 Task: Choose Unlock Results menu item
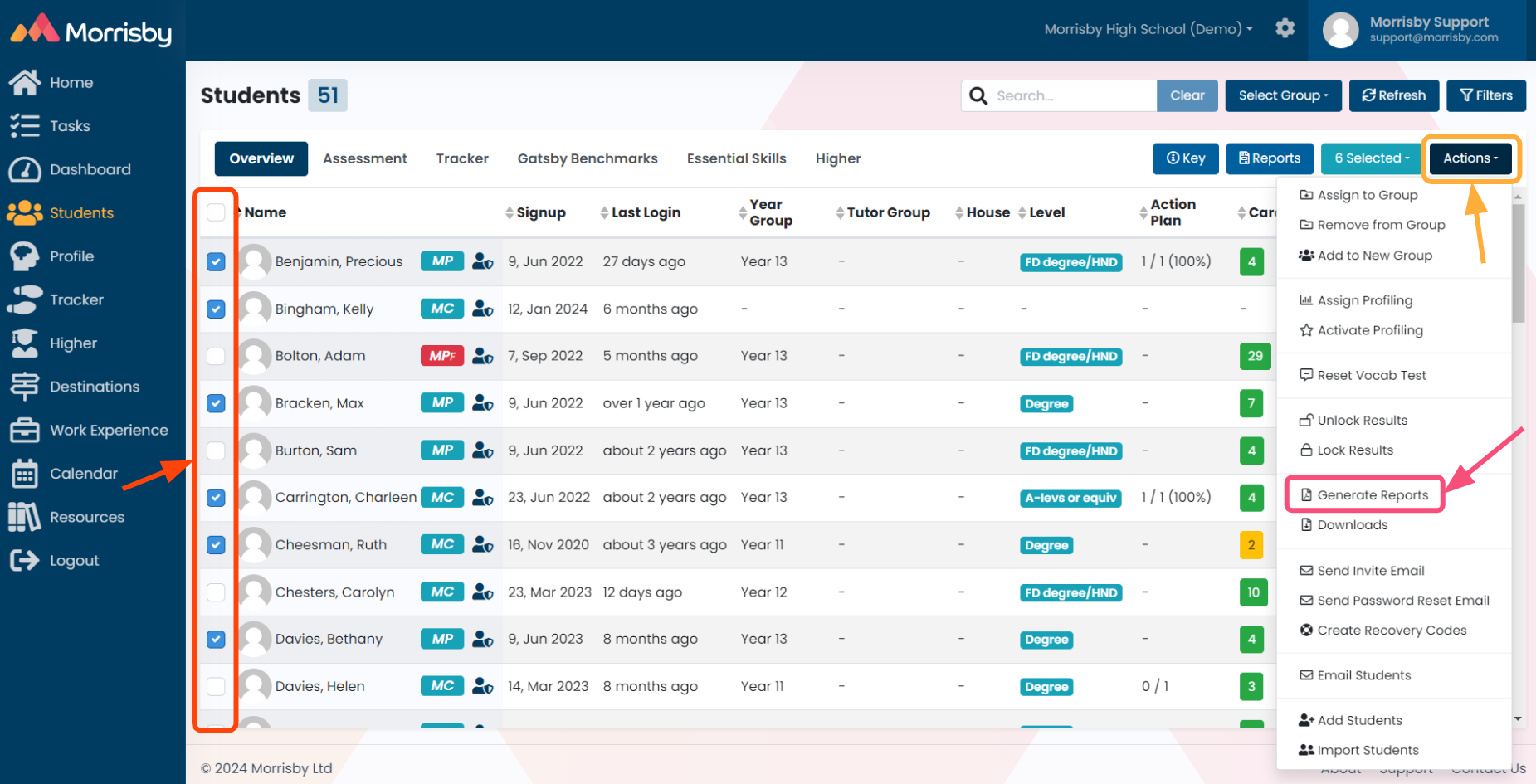click(1353, 420)
